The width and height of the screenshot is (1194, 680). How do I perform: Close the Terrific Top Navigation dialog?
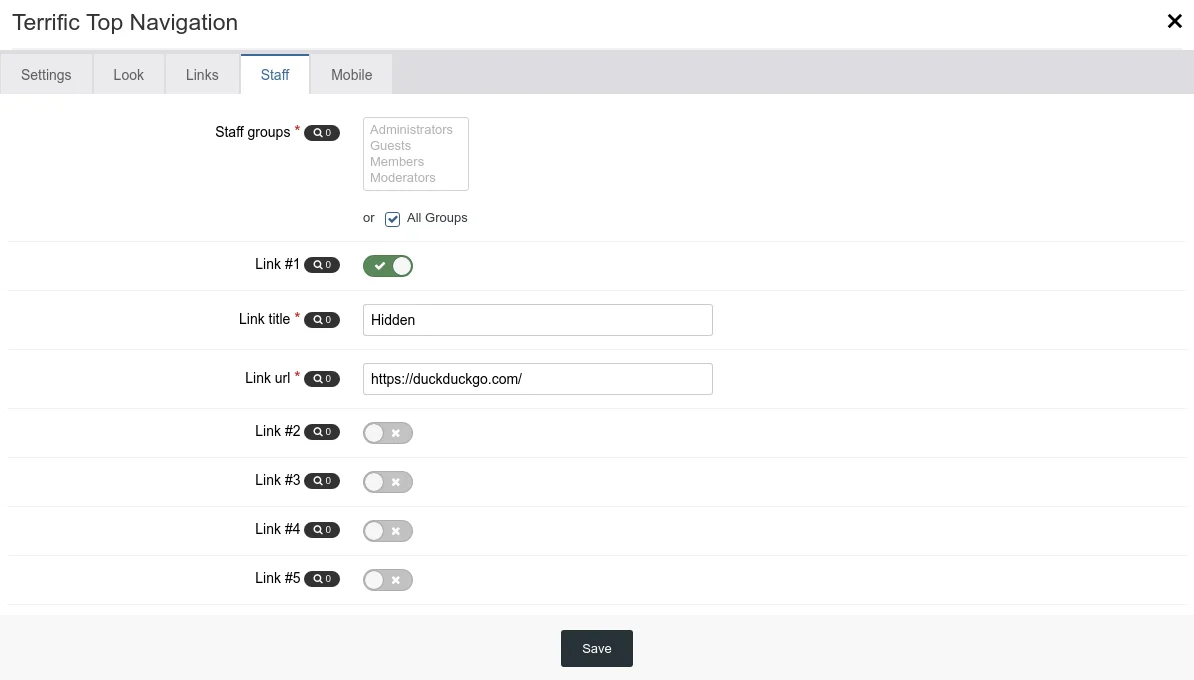pyautogui.click(x=1174, y=22)
